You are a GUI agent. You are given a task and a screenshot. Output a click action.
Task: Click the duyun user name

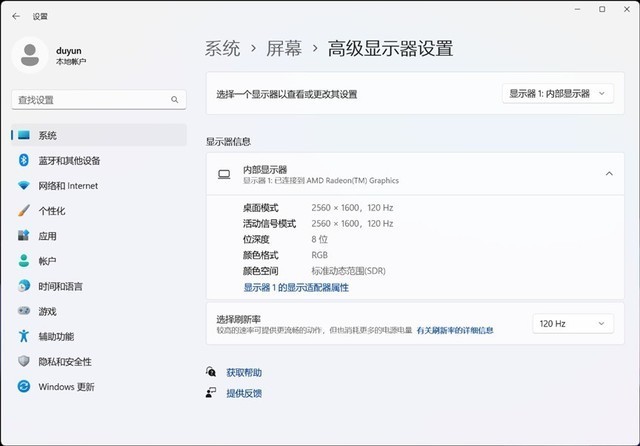(x=69, y=51)
